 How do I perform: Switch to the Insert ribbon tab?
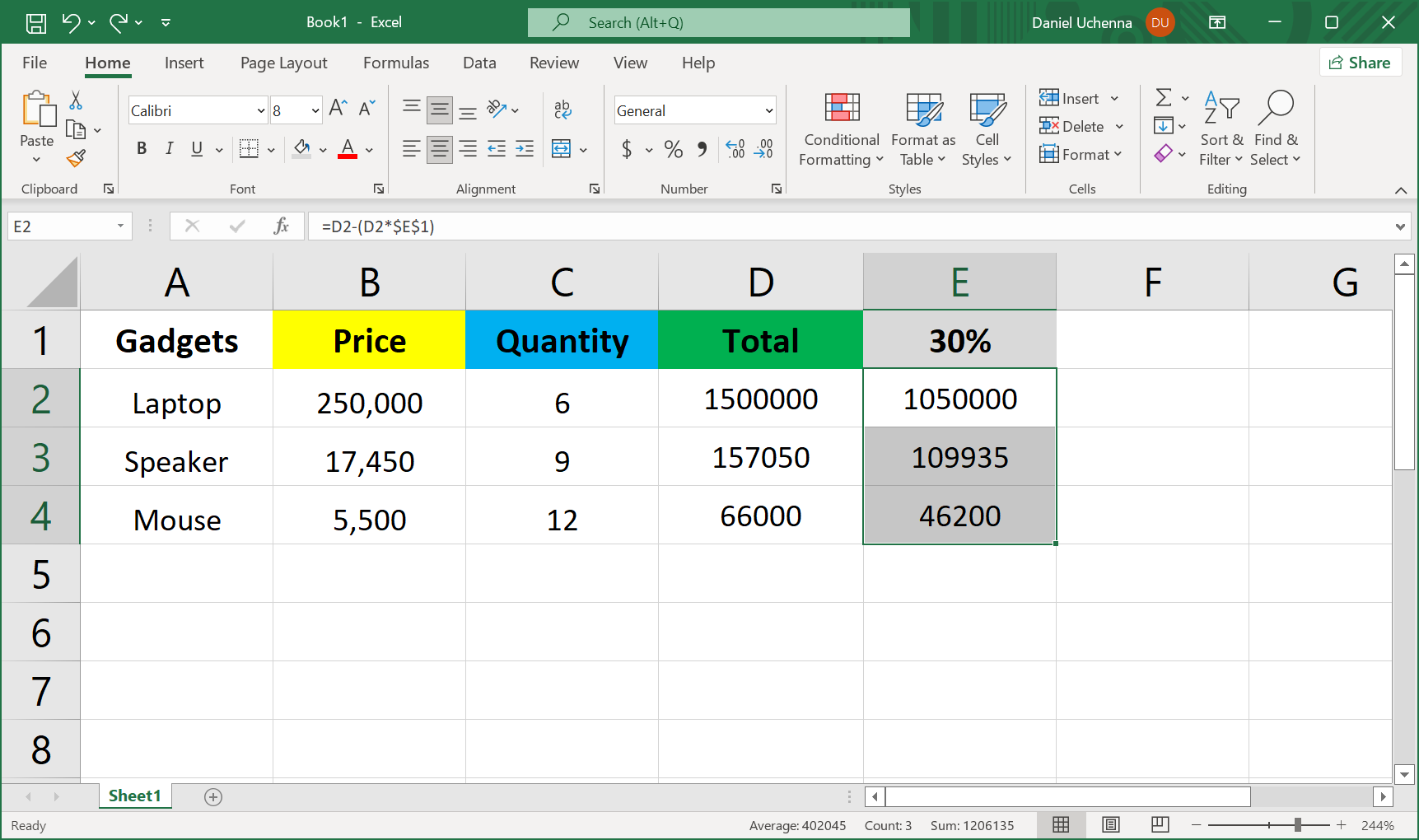tap(184, 63)
